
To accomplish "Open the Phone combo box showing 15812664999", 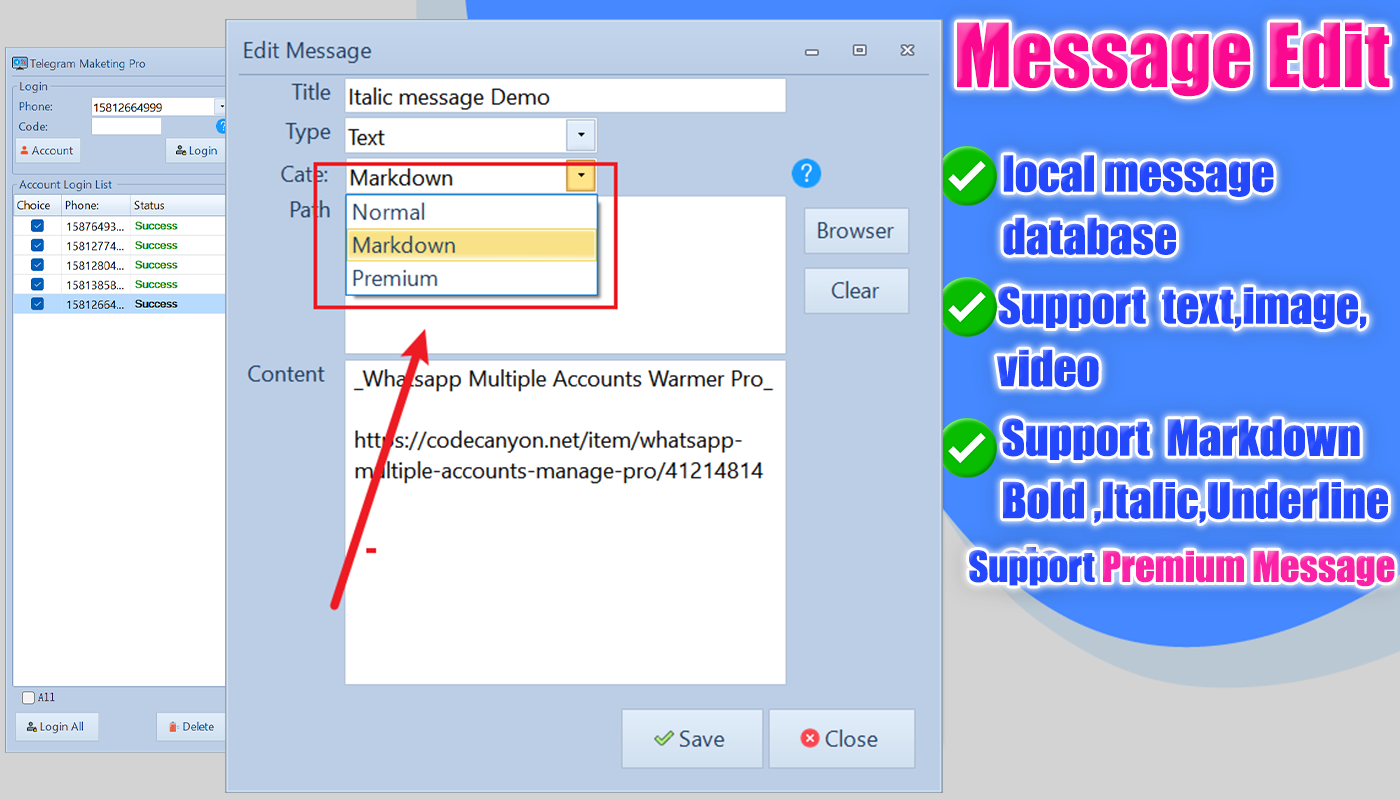I will tap(158, 106).
